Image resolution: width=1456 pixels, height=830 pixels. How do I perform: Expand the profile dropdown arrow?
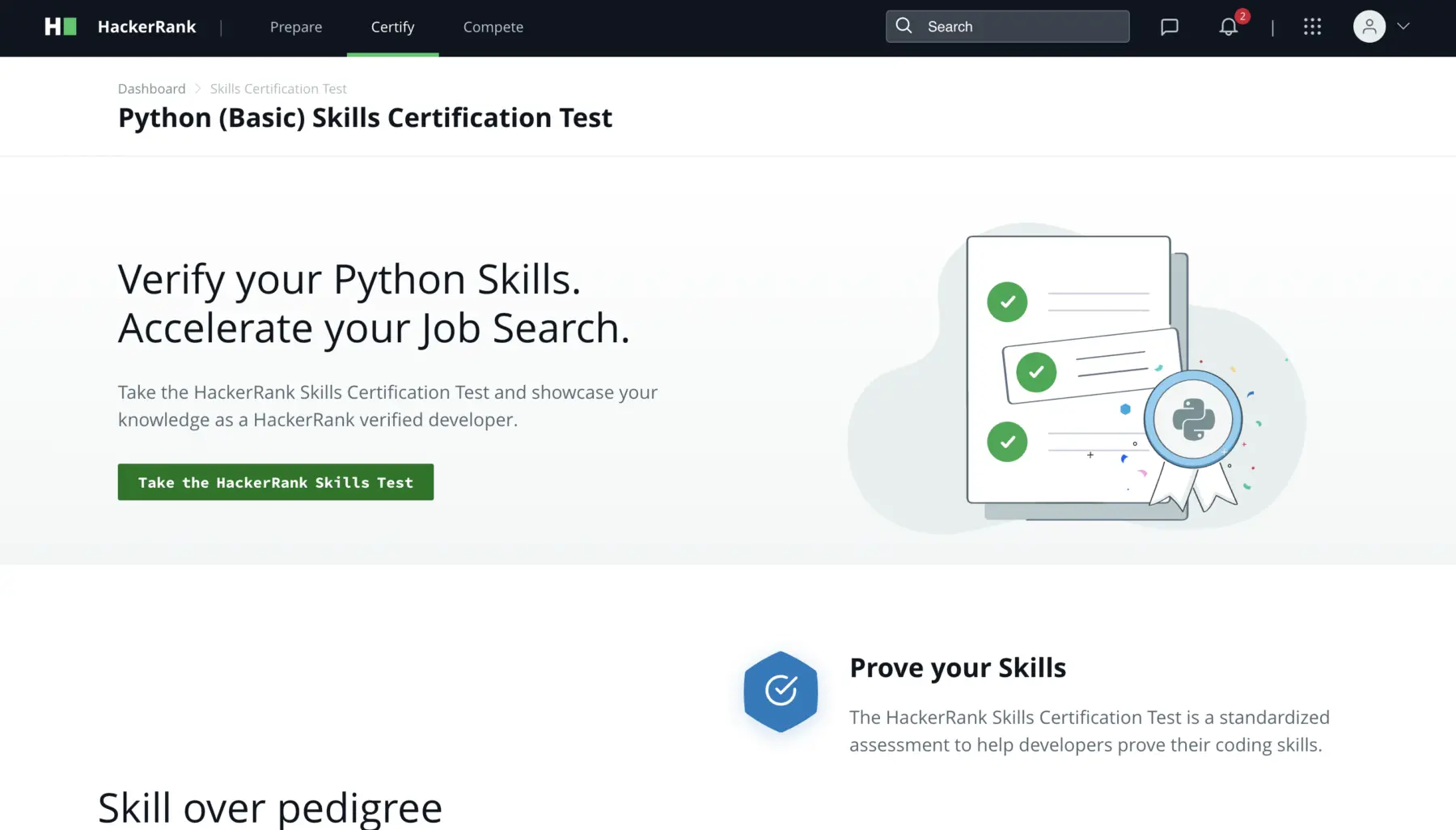click(1403, 27)
